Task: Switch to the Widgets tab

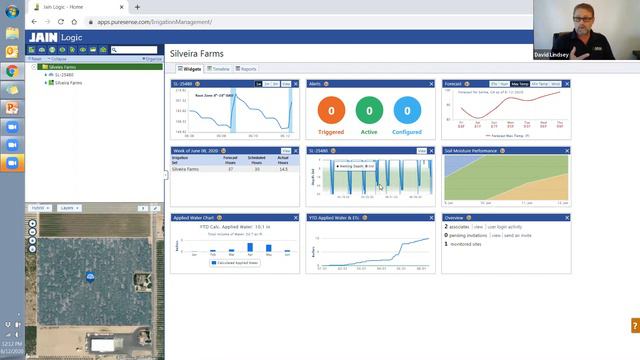Action: coord(189,69)
